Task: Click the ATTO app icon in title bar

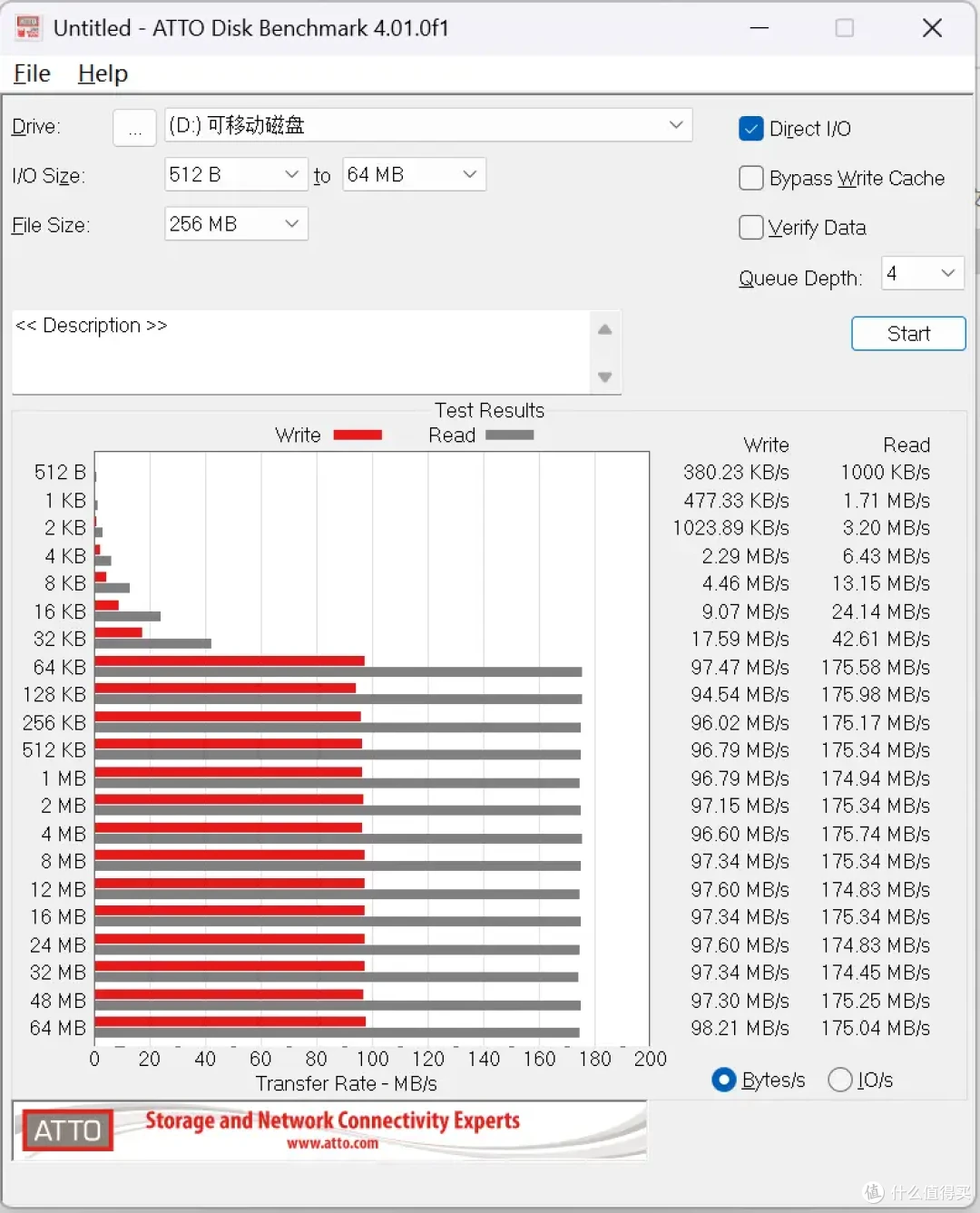Action: tap(28, 28)
